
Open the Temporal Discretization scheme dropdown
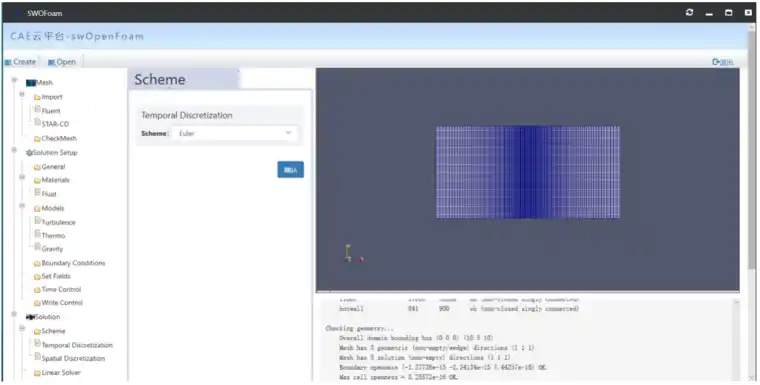pos(235,133)
